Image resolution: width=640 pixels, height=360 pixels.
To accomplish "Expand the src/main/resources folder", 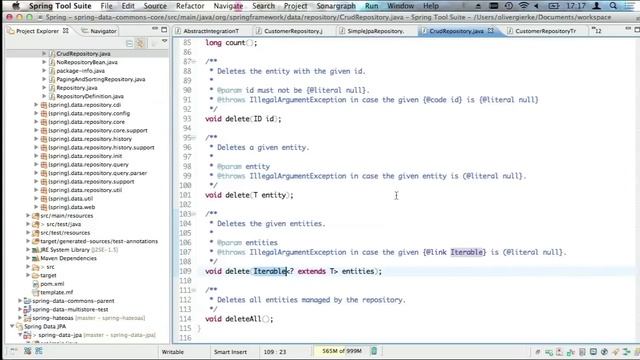I will 28,216.
